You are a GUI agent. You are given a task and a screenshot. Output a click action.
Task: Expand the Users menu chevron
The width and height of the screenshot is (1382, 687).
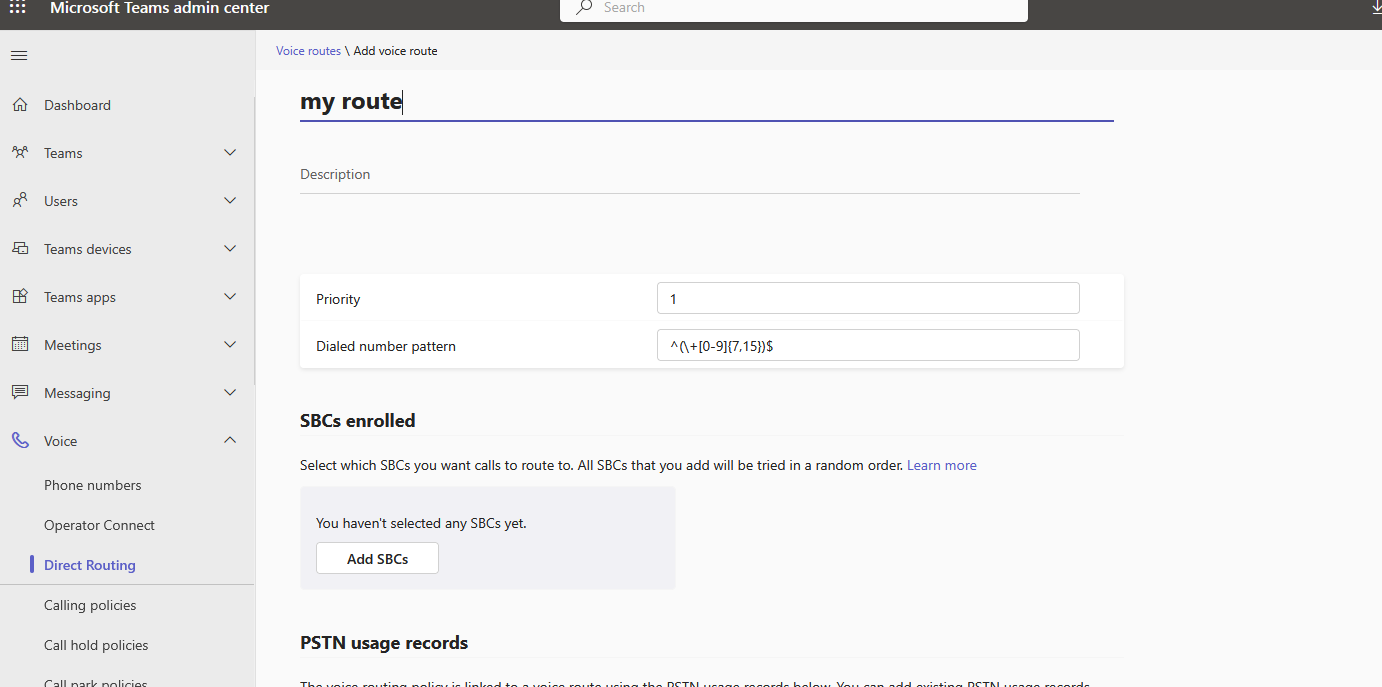[230, 201]
